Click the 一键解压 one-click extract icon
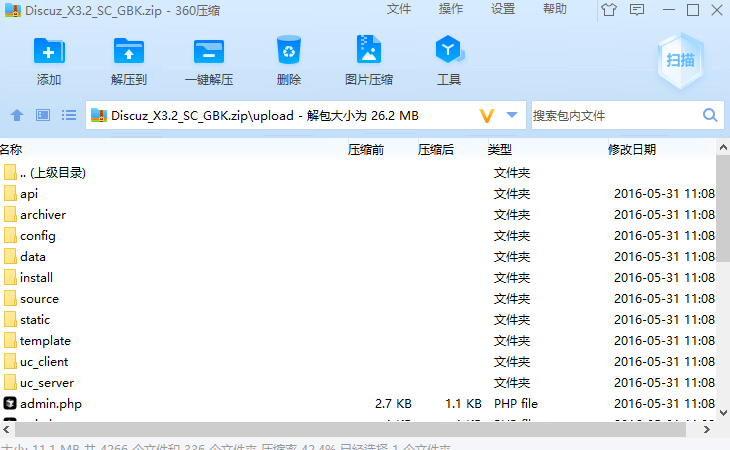The width and height of the screenshot is (730, 450). [x=209, y=61]
